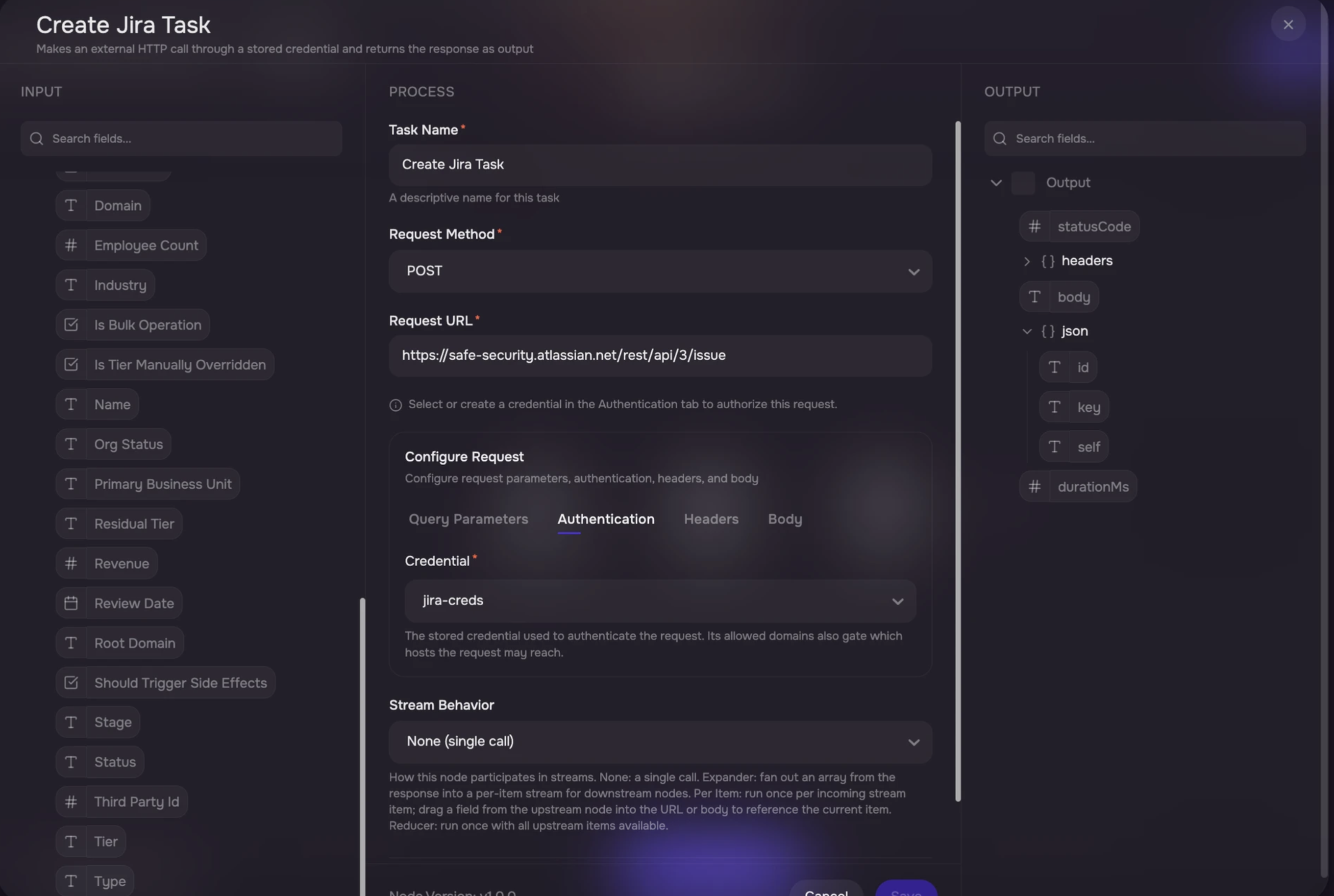Click the search icon in INPUT search box
The height and width of the screenshot is (896, 1334).
(37, 138)
